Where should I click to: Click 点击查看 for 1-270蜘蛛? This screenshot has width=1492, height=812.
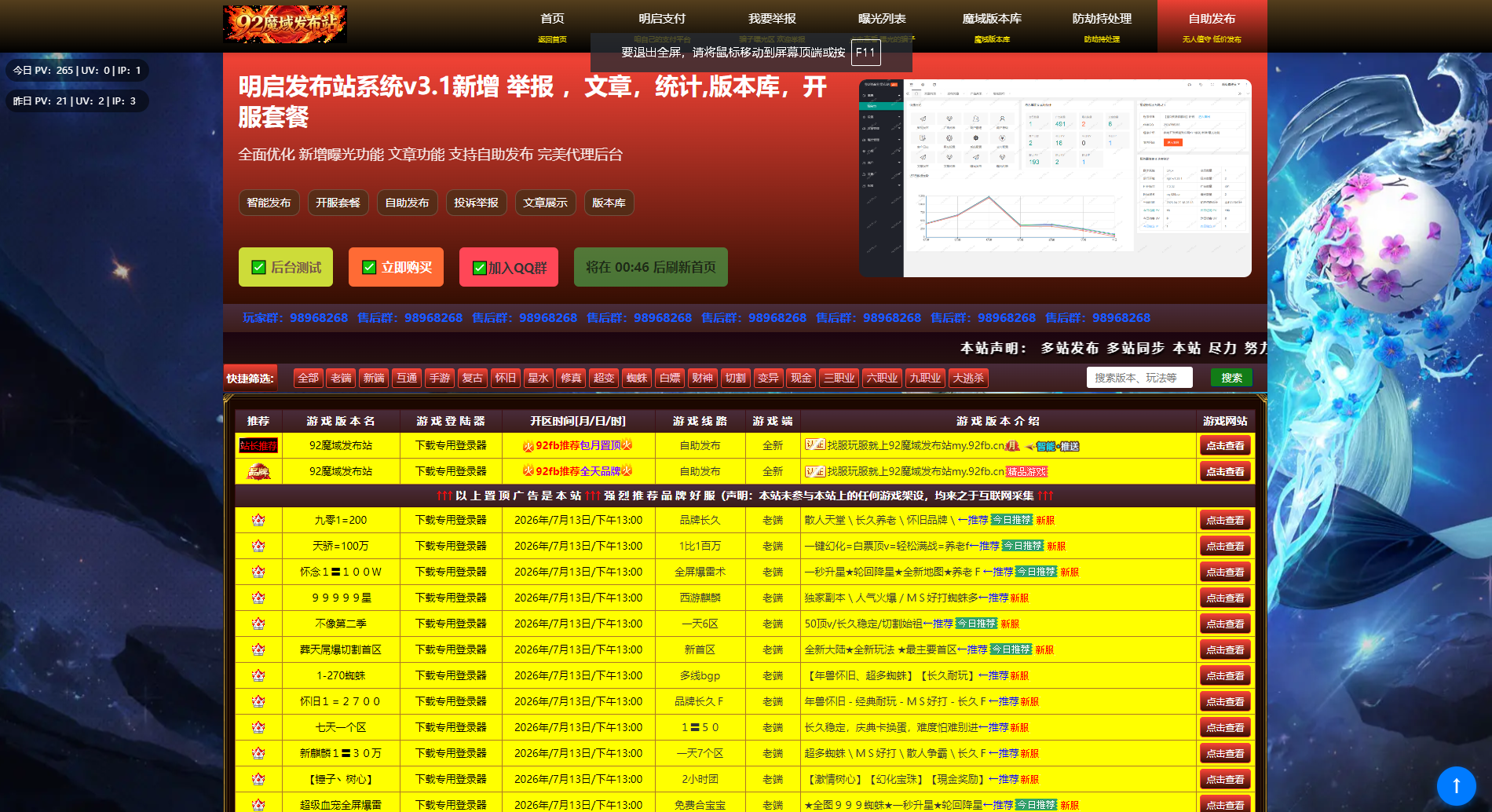[1225, 675]
